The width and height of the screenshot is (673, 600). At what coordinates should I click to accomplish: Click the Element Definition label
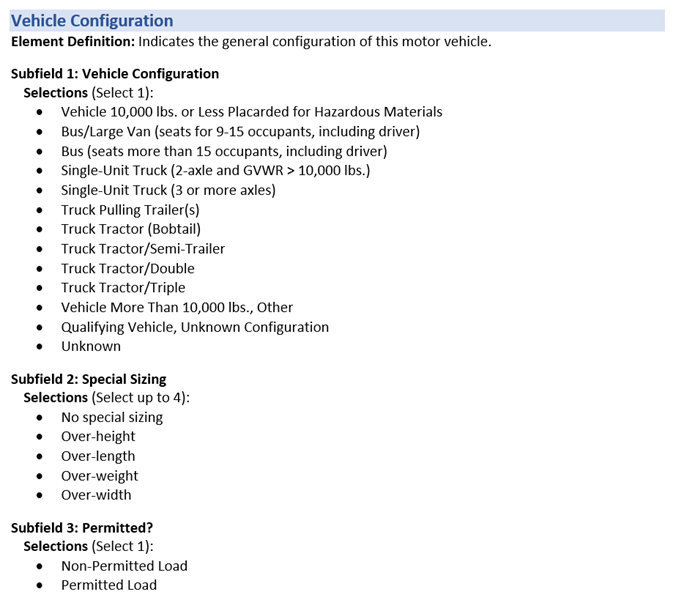[x=73, y=41]
